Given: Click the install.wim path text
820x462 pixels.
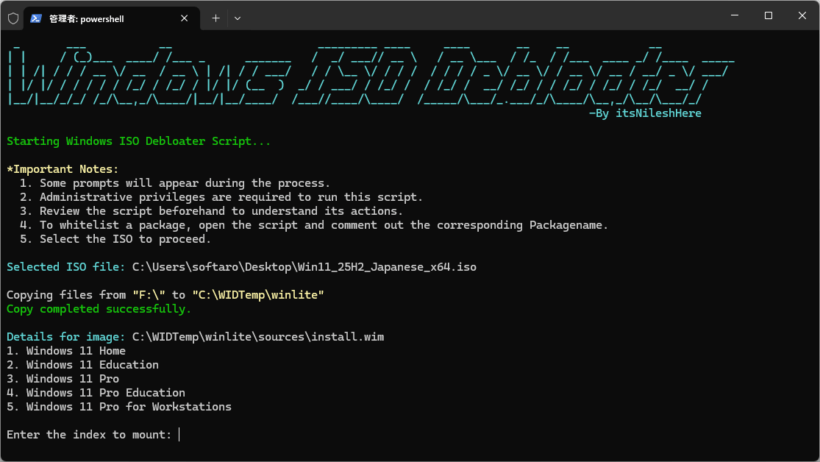Looking at the screenshot, I should click(258, 337).
